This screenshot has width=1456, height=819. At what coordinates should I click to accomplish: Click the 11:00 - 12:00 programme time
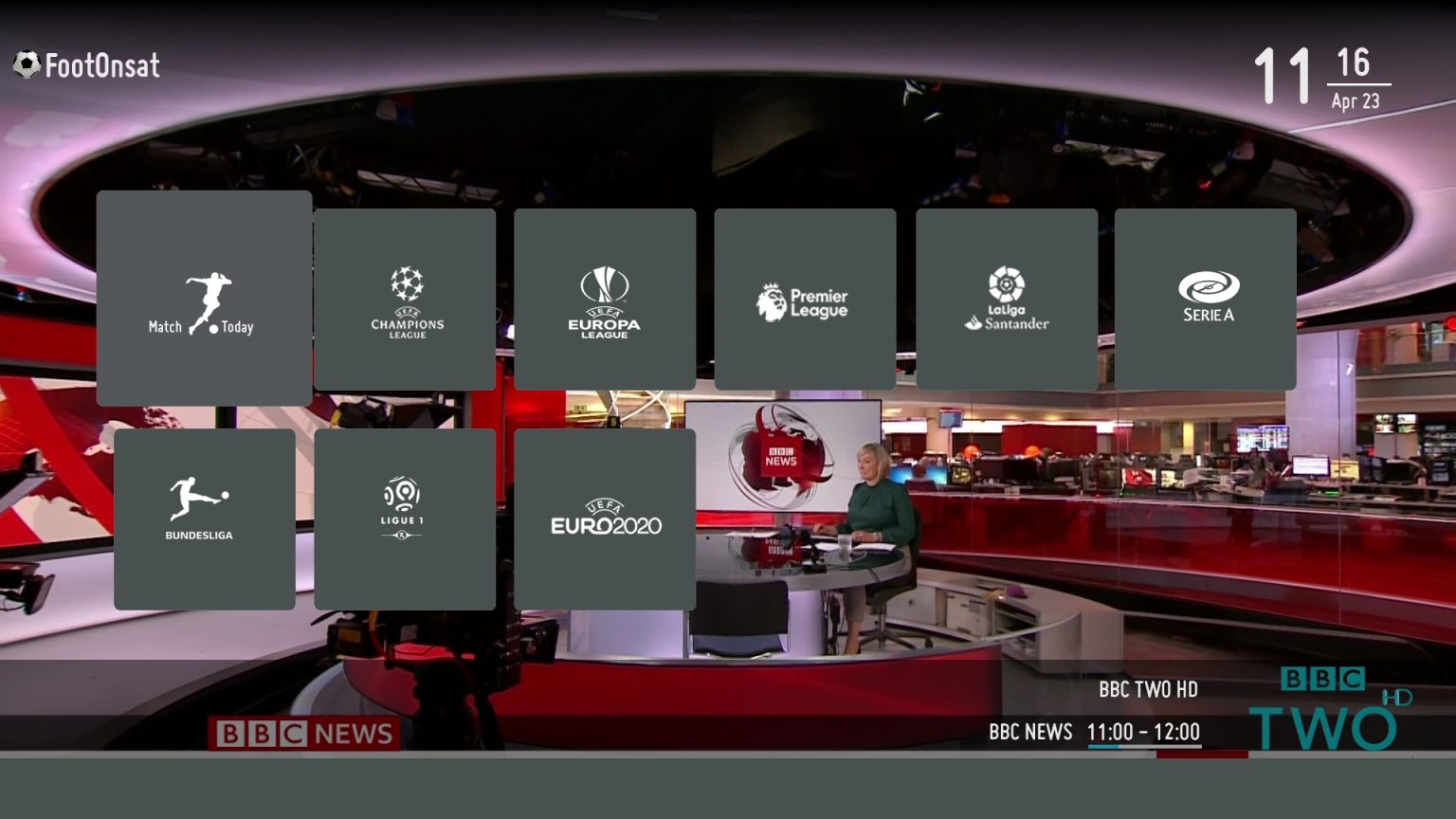click(1143, 732)
